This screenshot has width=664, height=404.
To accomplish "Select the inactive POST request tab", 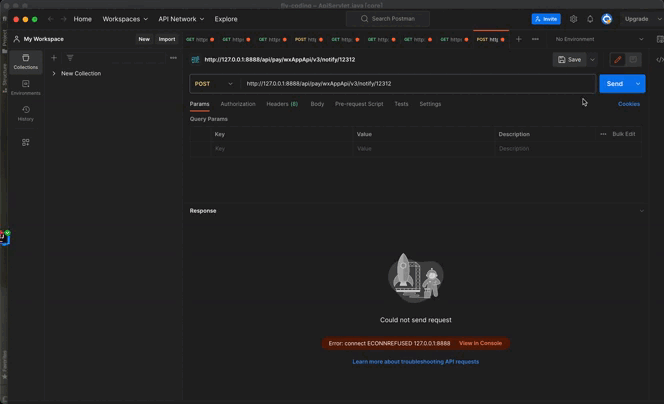I will [309, 39].
